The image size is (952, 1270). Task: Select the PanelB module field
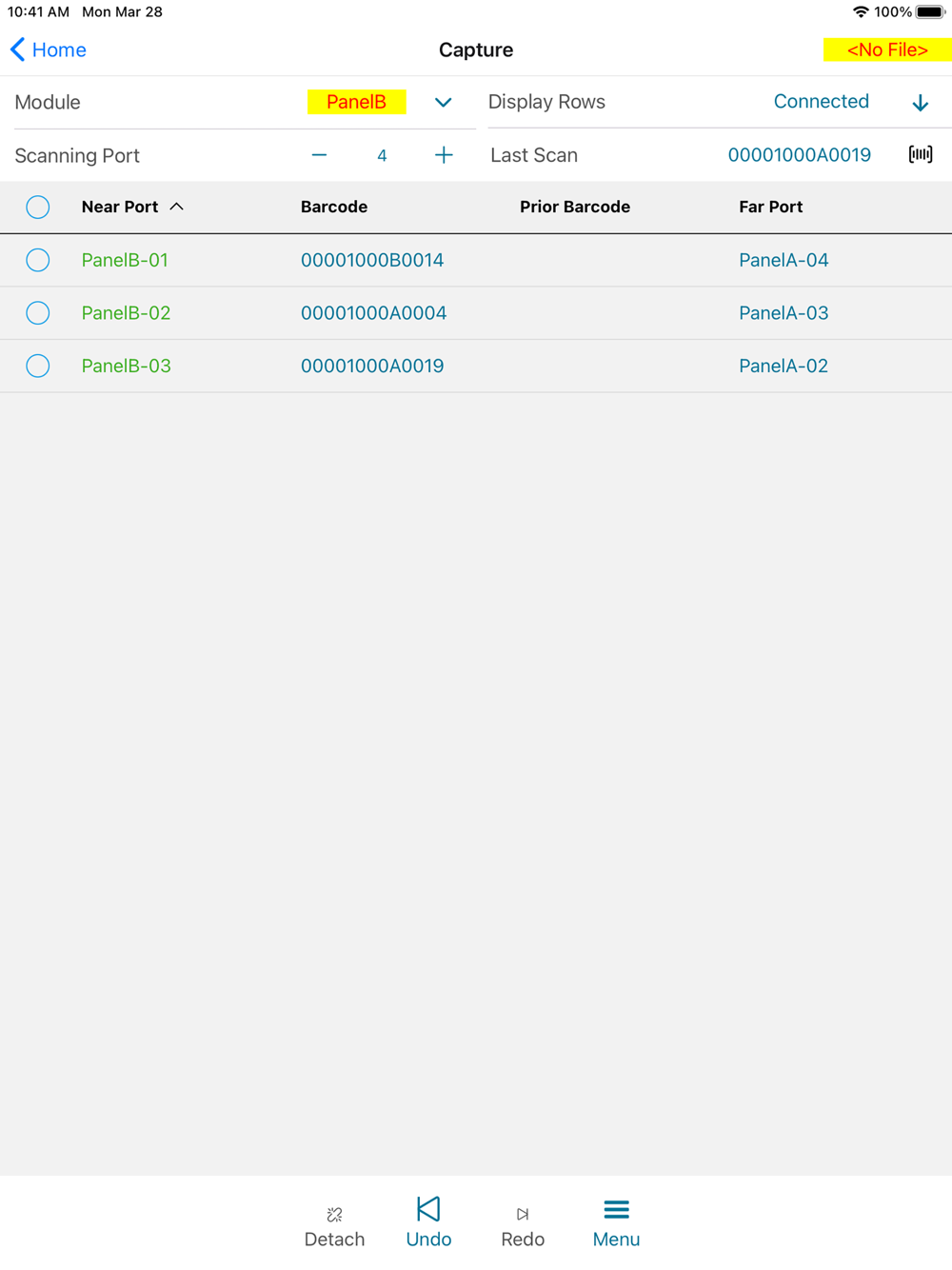pyautogui.click(x=357, y=102)
